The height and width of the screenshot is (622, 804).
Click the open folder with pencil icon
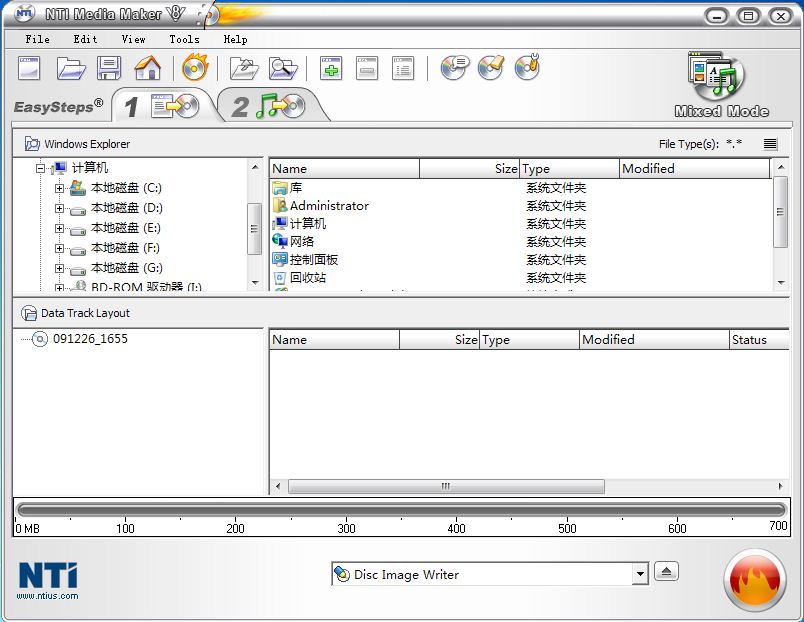tap(244, 68)
